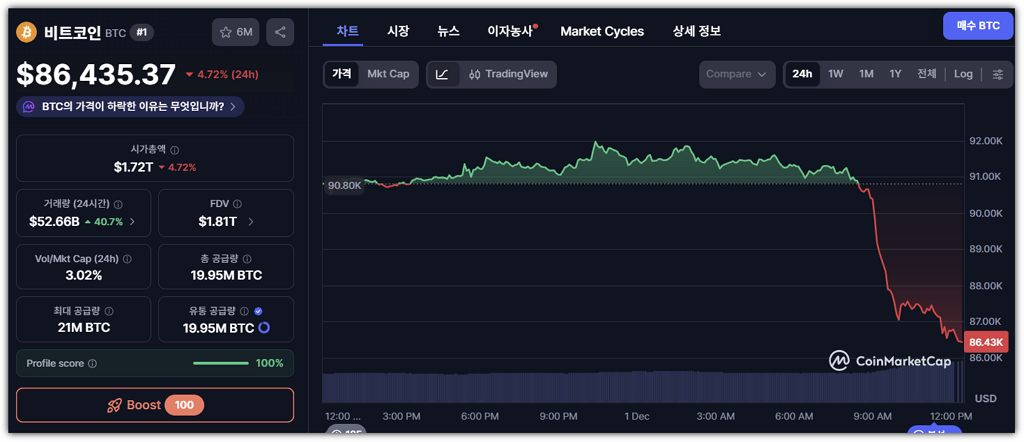Select the 1M time range

point(866,74)
